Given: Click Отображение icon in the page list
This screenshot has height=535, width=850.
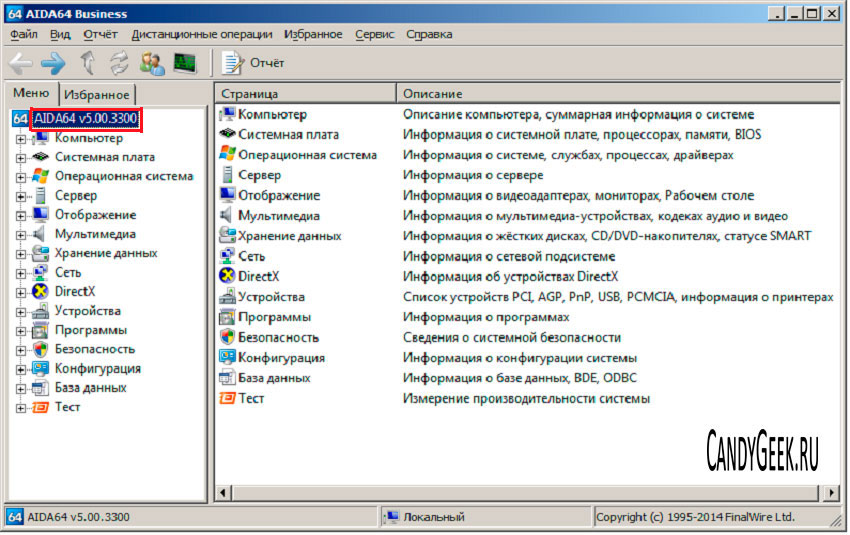Looking at the screenshot, I should (x=227, y=195).
